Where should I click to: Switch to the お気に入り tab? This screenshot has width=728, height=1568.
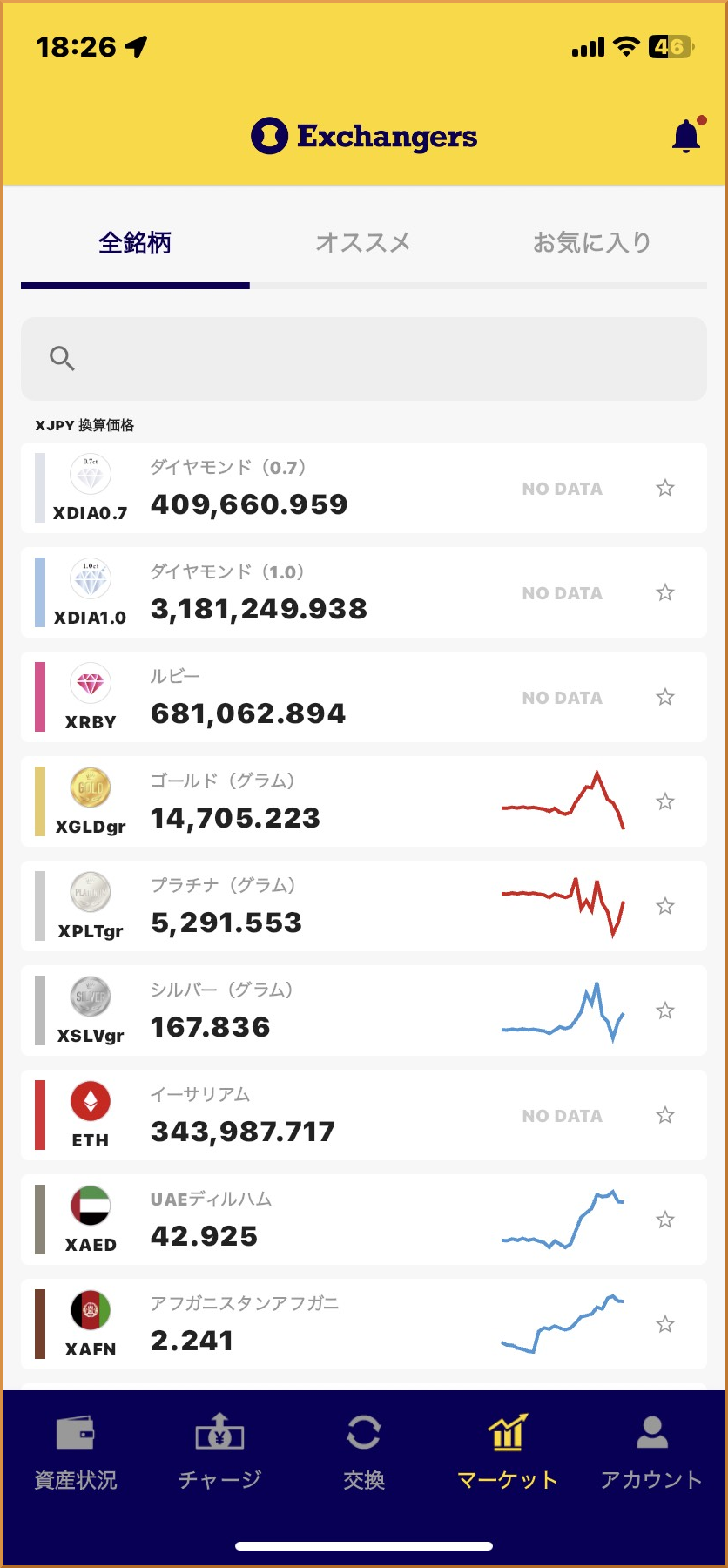[592, 242]
